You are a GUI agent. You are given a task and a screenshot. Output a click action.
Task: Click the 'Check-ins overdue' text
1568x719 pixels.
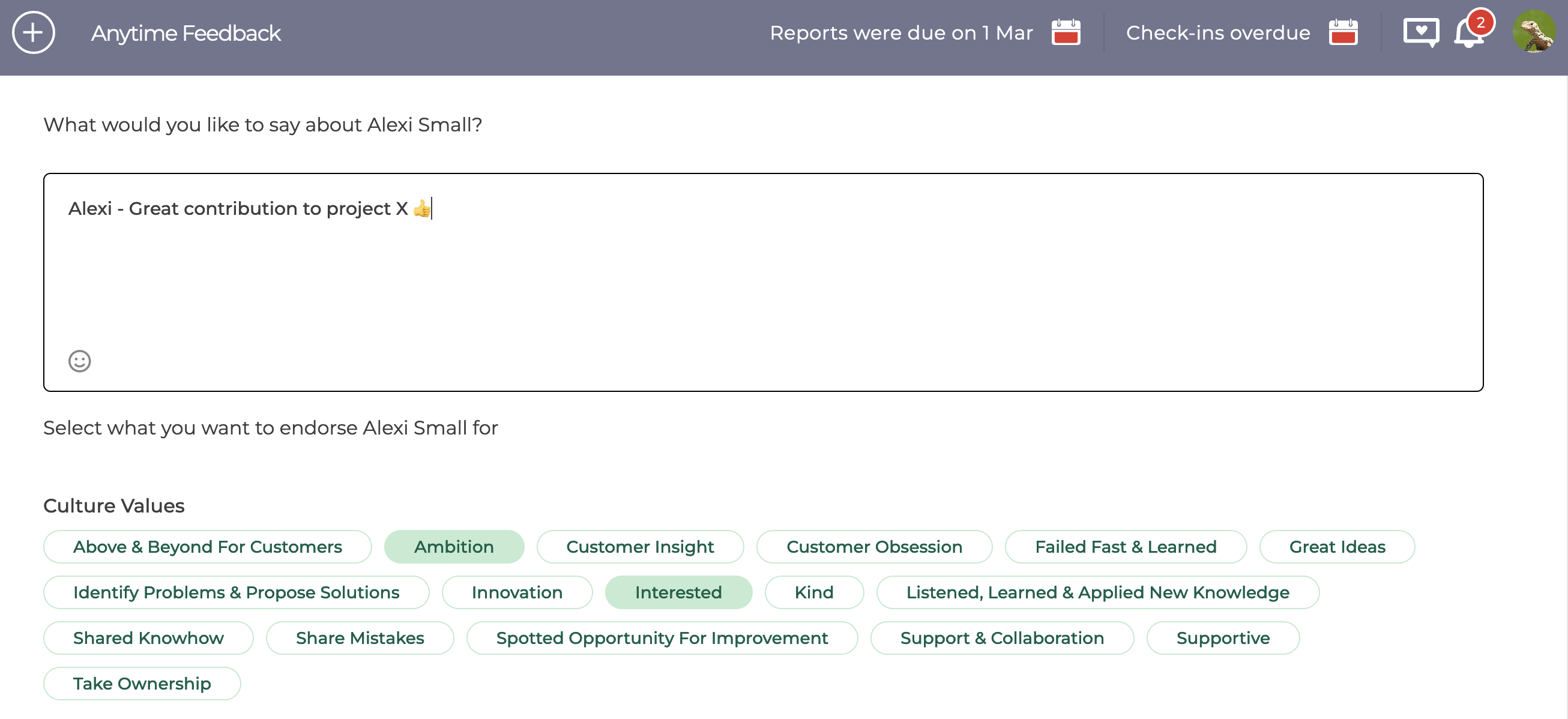tap(1217, 32)
